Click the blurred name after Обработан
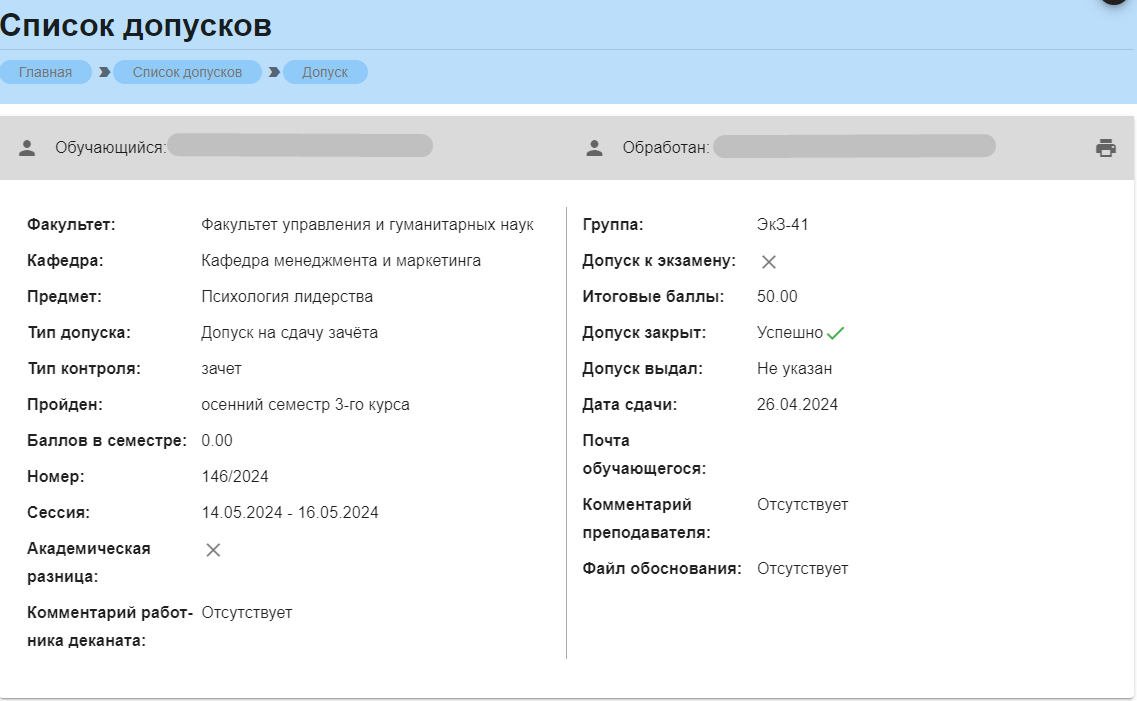 [854, 146]
